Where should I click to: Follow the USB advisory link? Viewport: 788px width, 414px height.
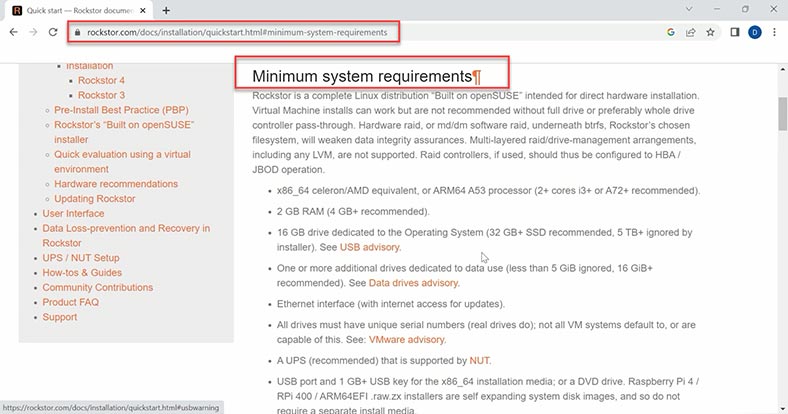[369, 247]
